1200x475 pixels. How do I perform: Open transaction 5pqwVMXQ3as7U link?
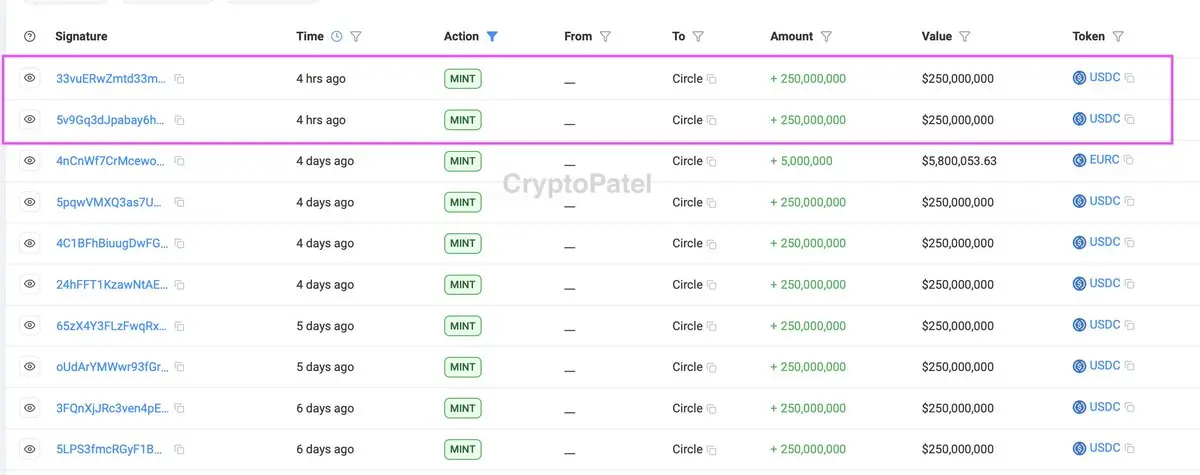tap(109, 202)
